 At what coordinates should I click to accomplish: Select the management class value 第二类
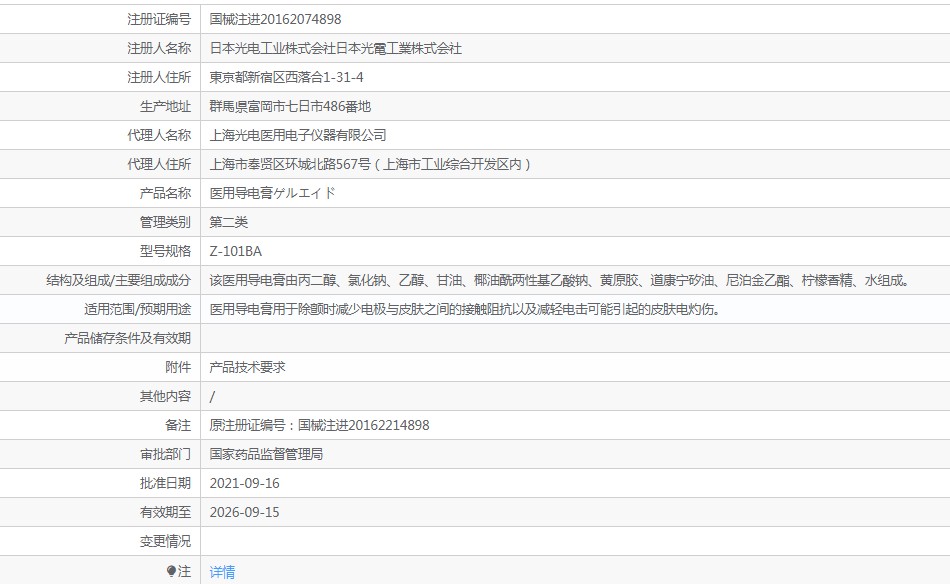tap(229, 222)
